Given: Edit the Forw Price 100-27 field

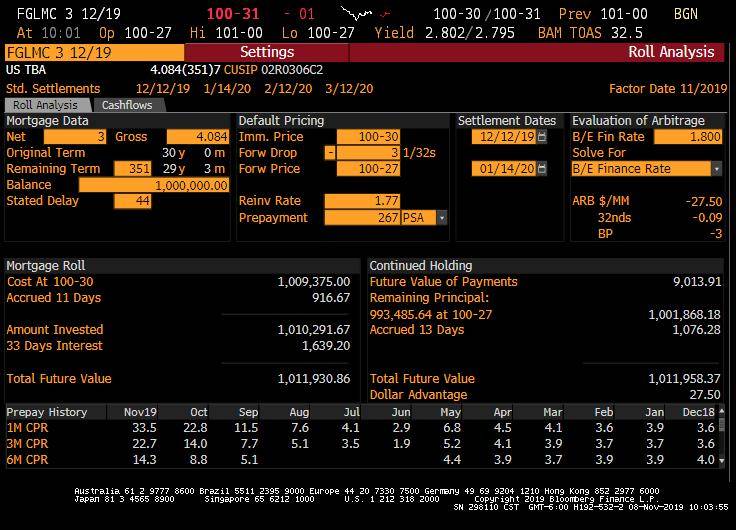Looking at the screenshot, I should tap(368, 169).
